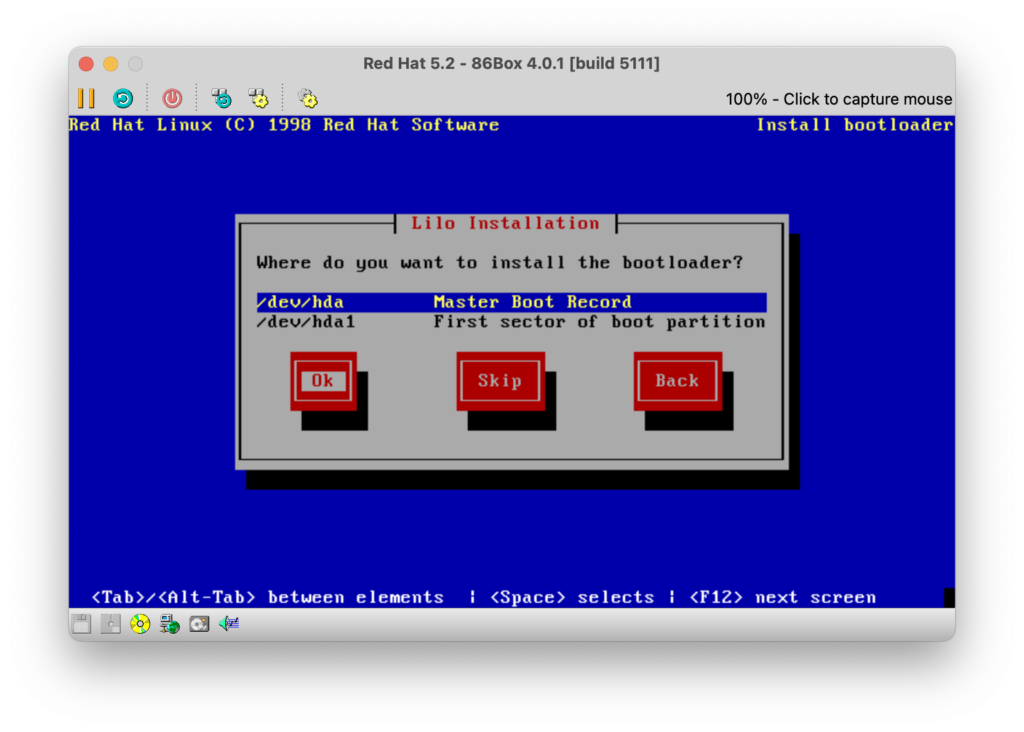Close the 86Box window
This screenshot has height=732, width=1024.
point(86,64)
